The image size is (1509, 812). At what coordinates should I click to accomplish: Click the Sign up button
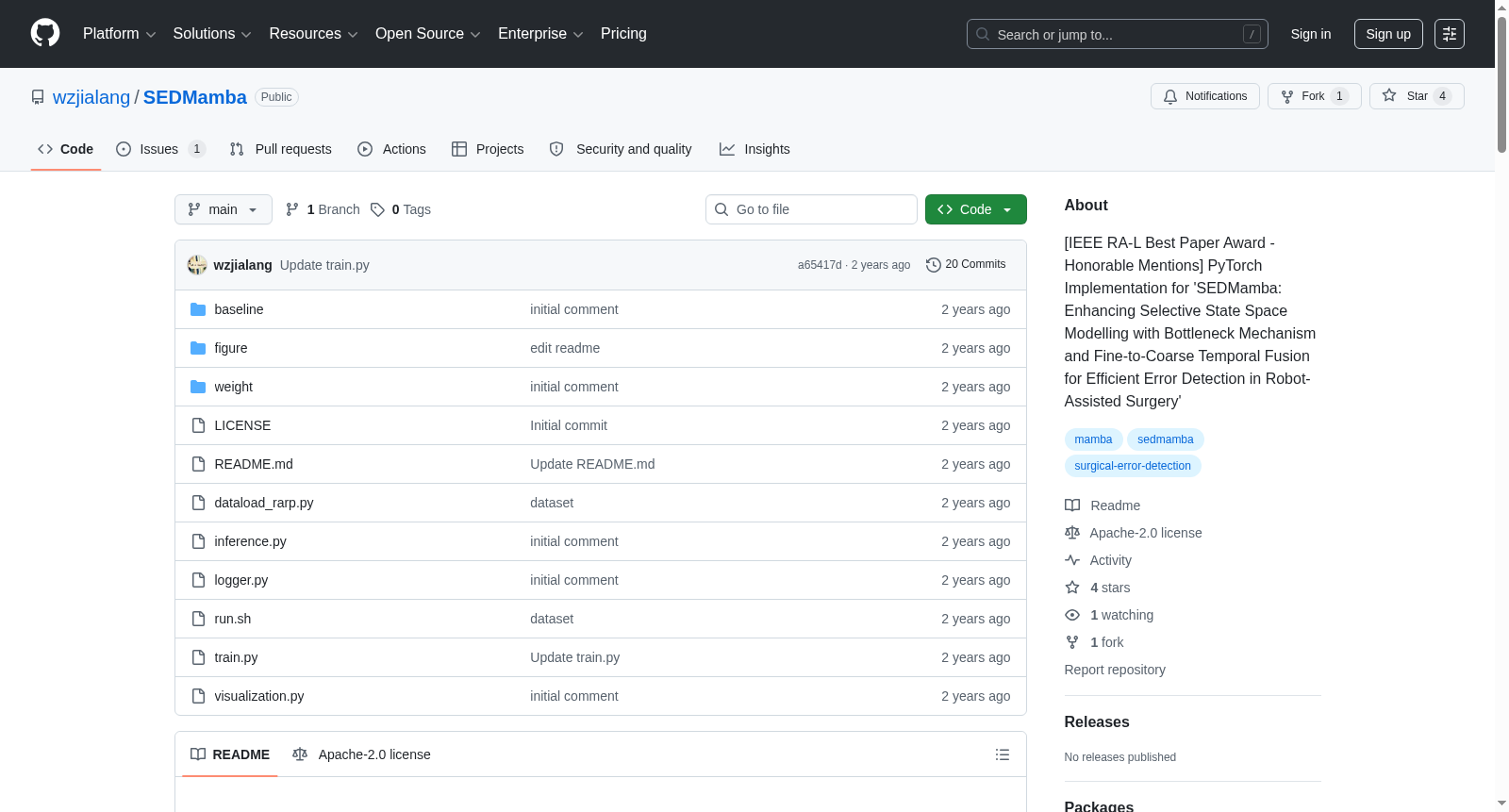click(x=1388, y=34)
